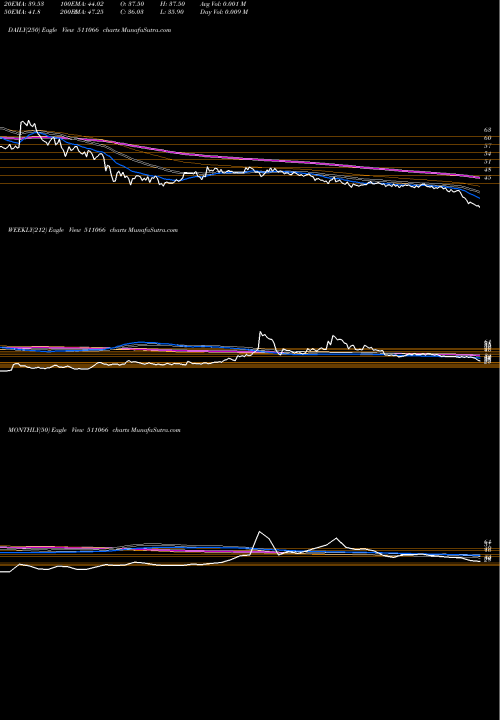Click the WEEKLY(212) chart title
The height and width of the screenshot is (720, 500).
point(93,230)
